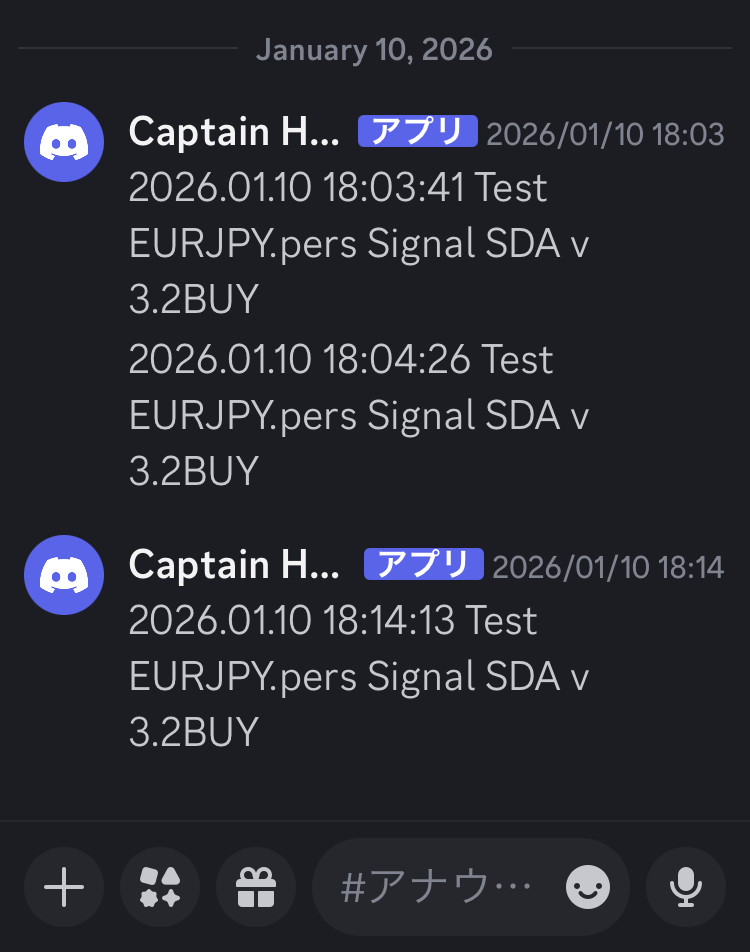
Task: Tap the microphone voice message icon
Action: pyautogui.click(x=685, y=887)
